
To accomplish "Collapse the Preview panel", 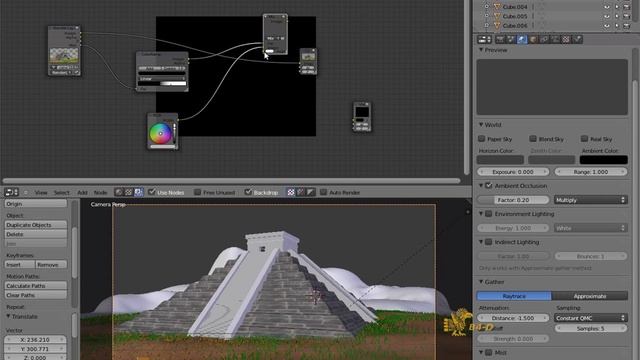I will coord(481,50).
